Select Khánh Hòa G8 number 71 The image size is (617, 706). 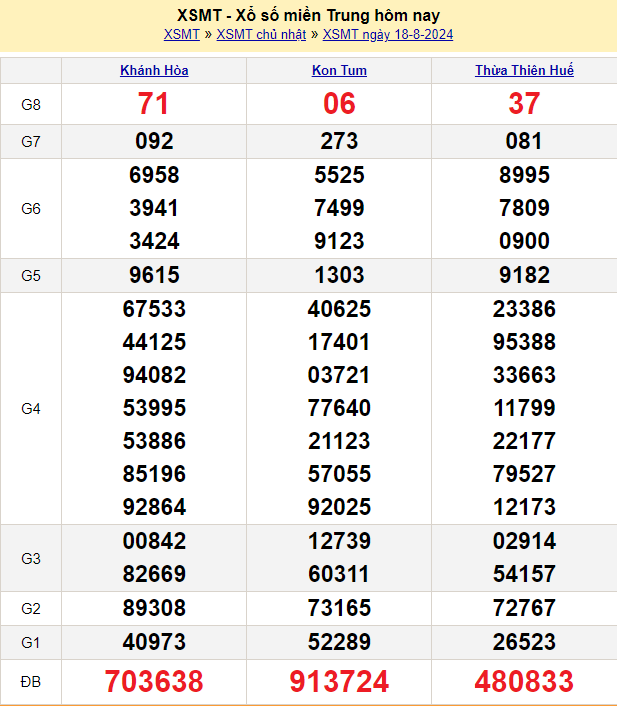pyautogui.click(x=154, y=104)
